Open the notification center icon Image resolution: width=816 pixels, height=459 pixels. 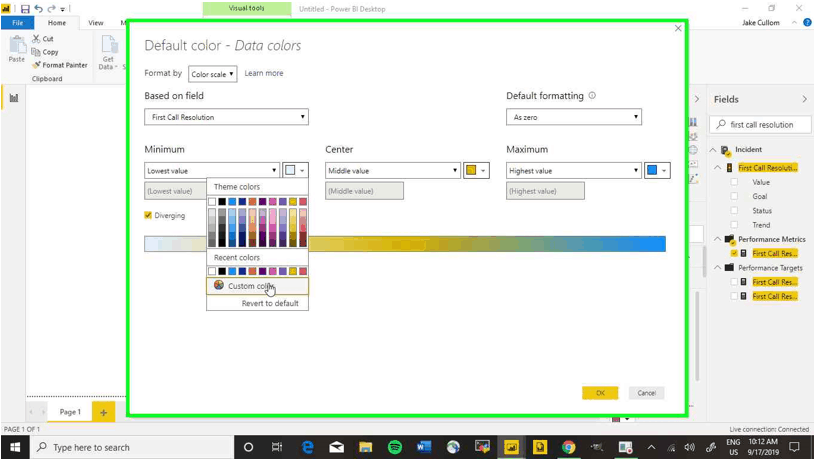[795, 447]
